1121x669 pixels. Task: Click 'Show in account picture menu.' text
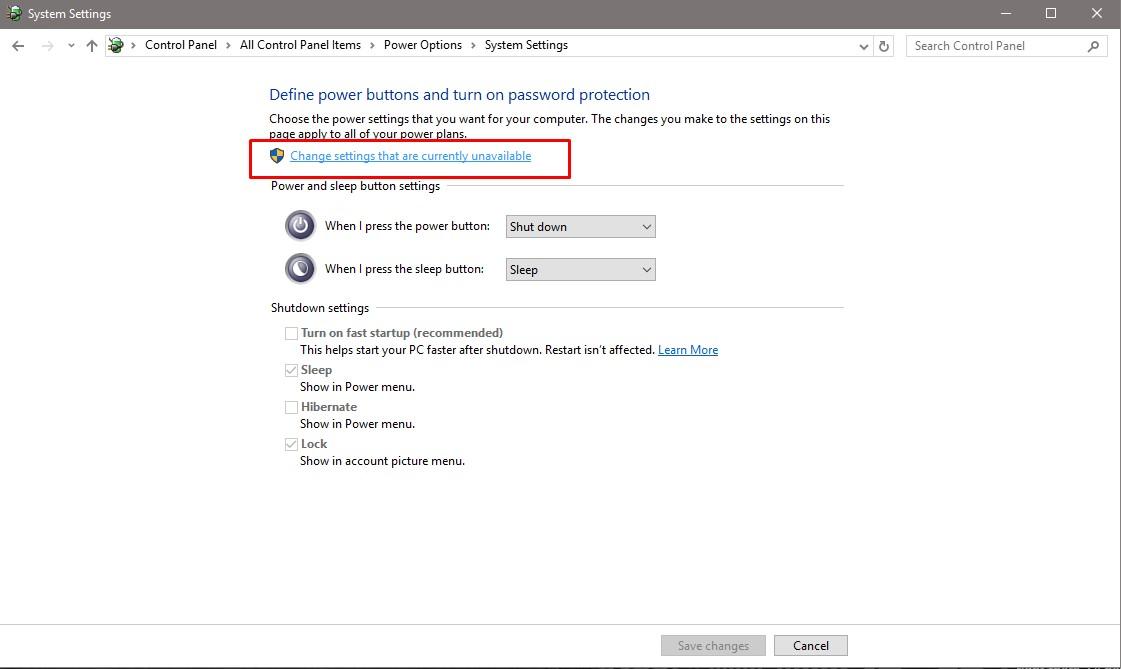[x=382, y=461]
